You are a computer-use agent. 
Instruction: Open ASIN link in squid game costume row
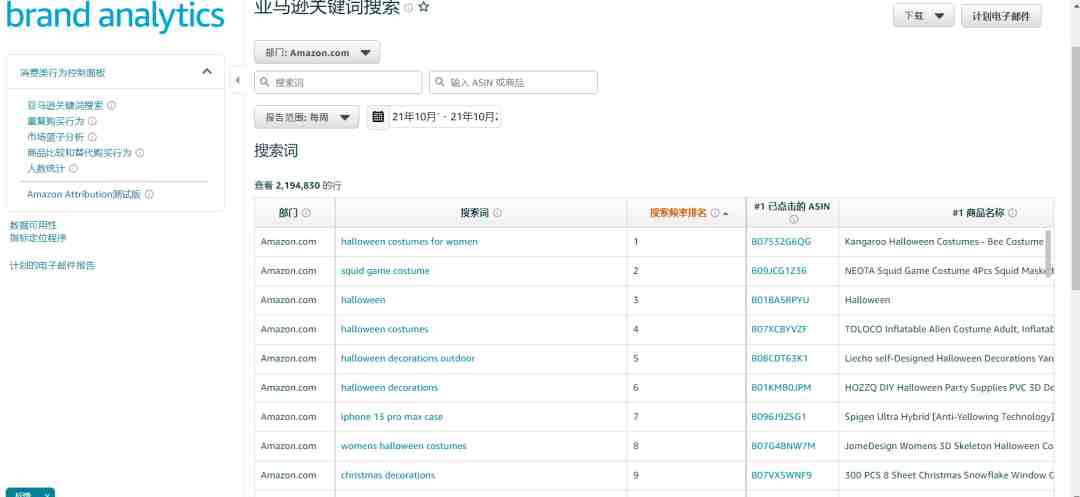(x=779, y=271)
